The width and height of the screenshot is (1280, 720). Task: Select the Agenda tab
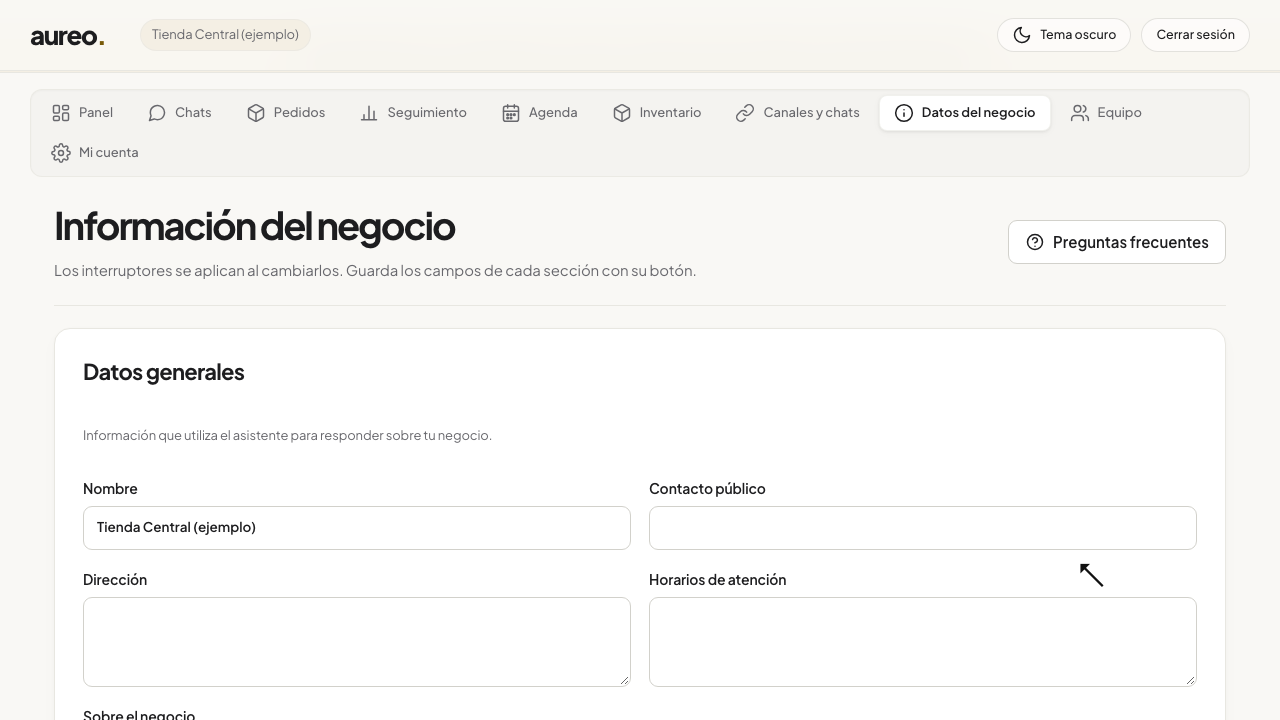[x=540, y=113]
